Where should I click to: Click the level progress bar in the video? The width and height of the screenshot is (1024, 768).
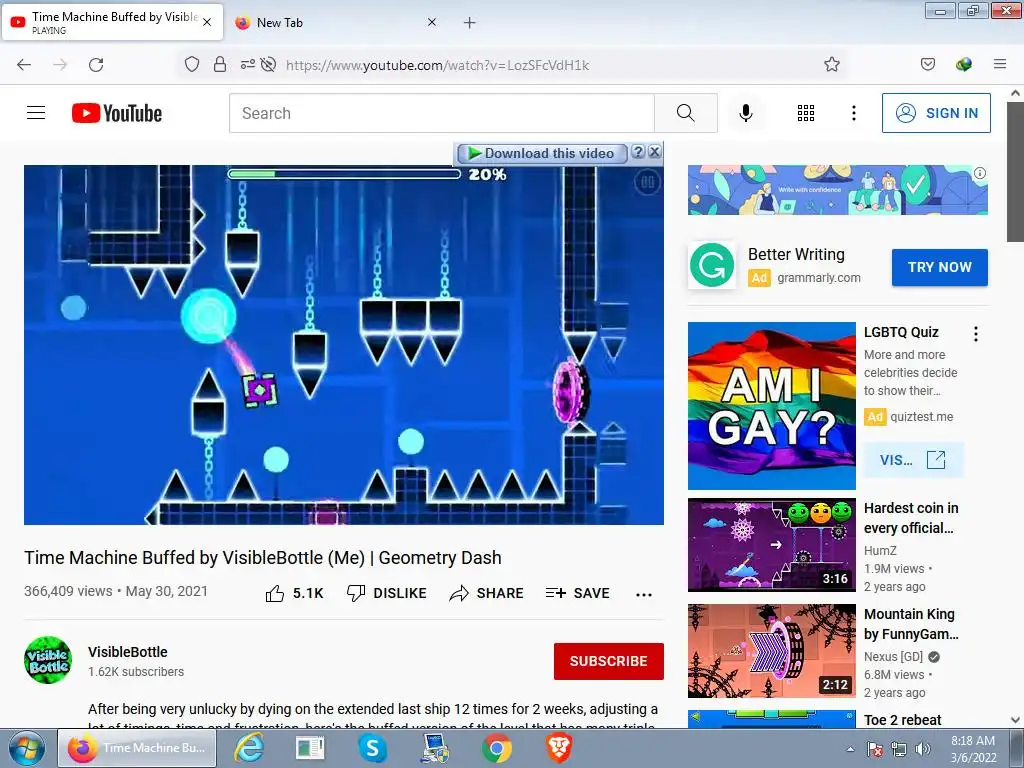(344, 174)
